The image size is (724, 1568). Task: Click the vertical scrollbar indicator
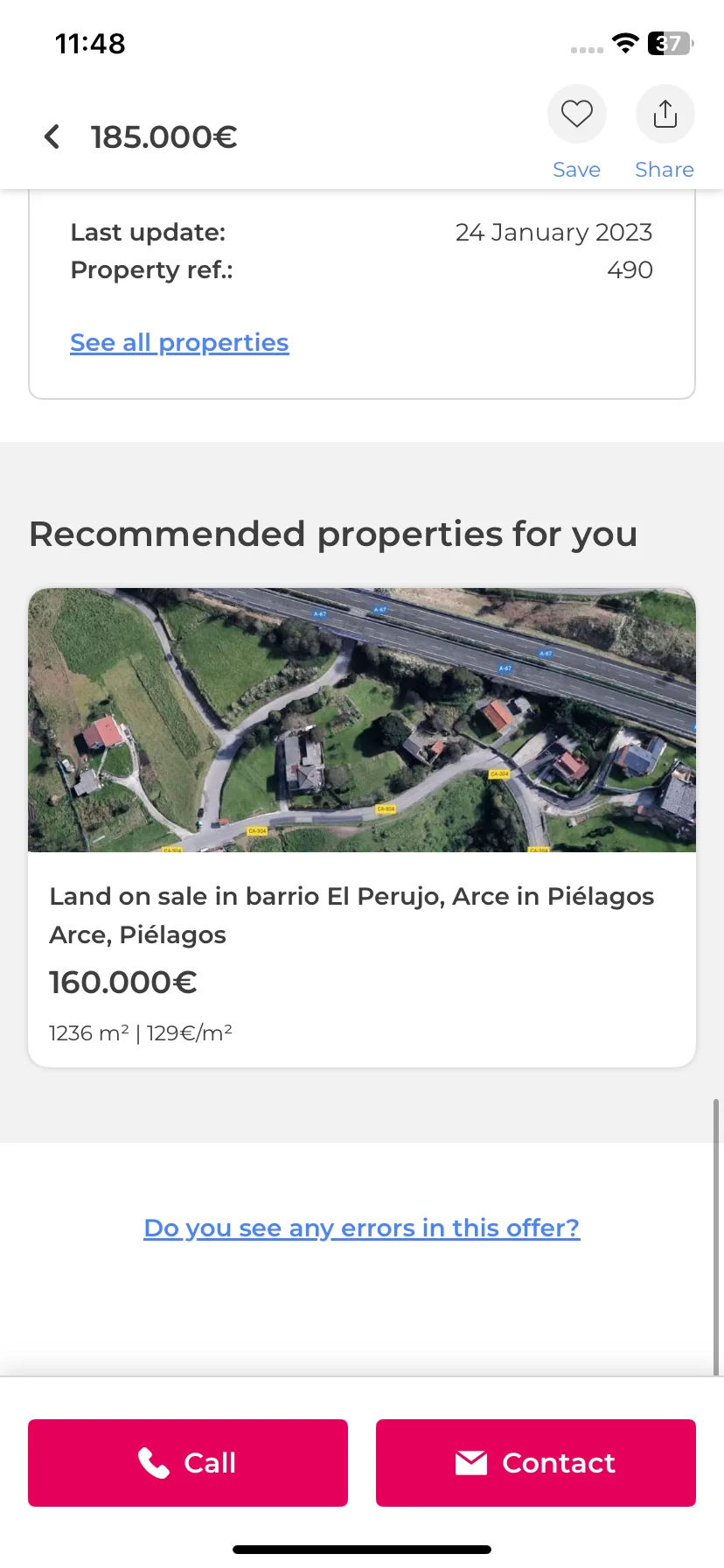coord(717,1236)
